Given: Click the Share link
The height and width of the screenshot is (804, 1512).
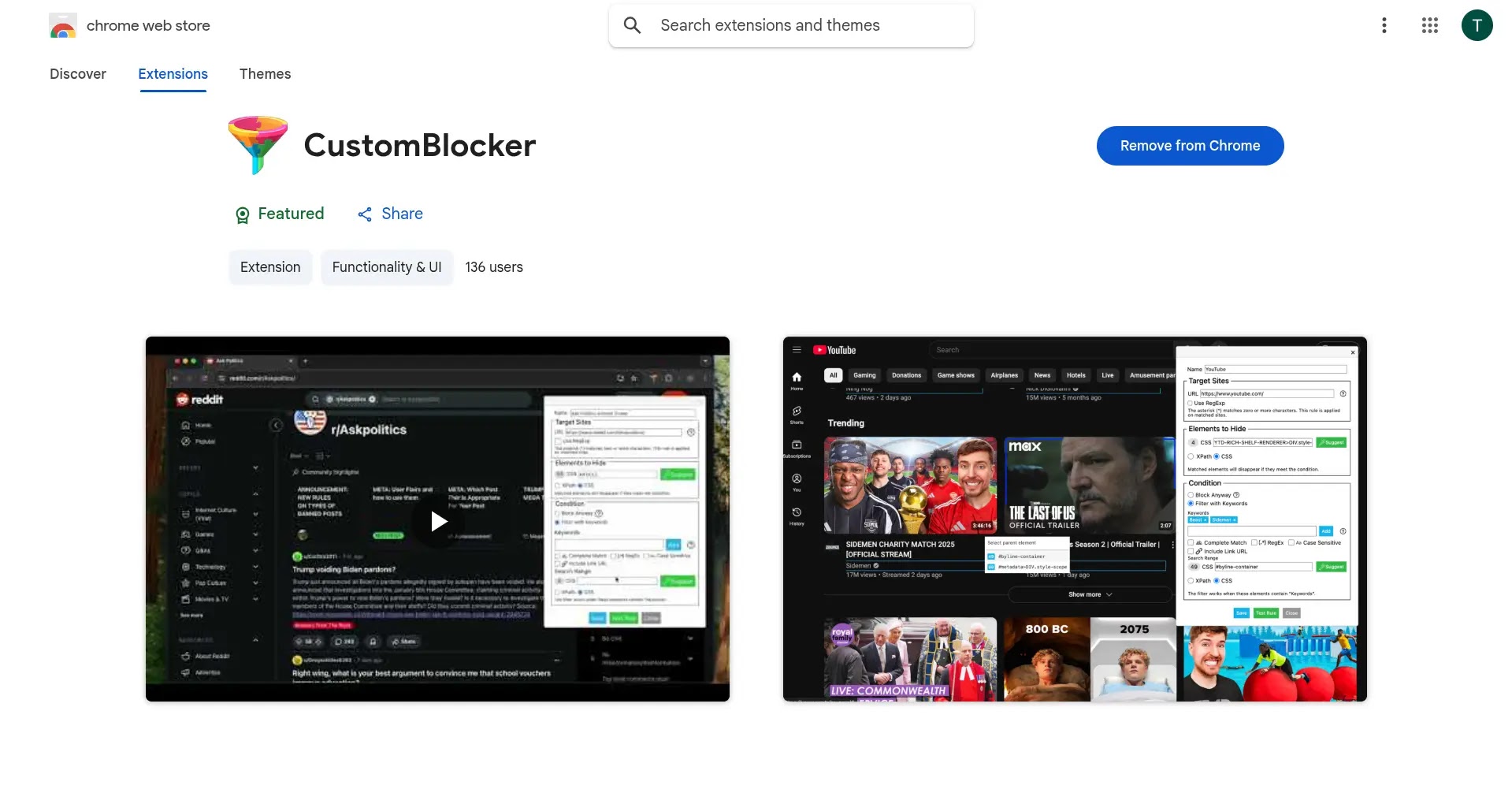Looking at the screenshot, I should [x=402, y=214].
